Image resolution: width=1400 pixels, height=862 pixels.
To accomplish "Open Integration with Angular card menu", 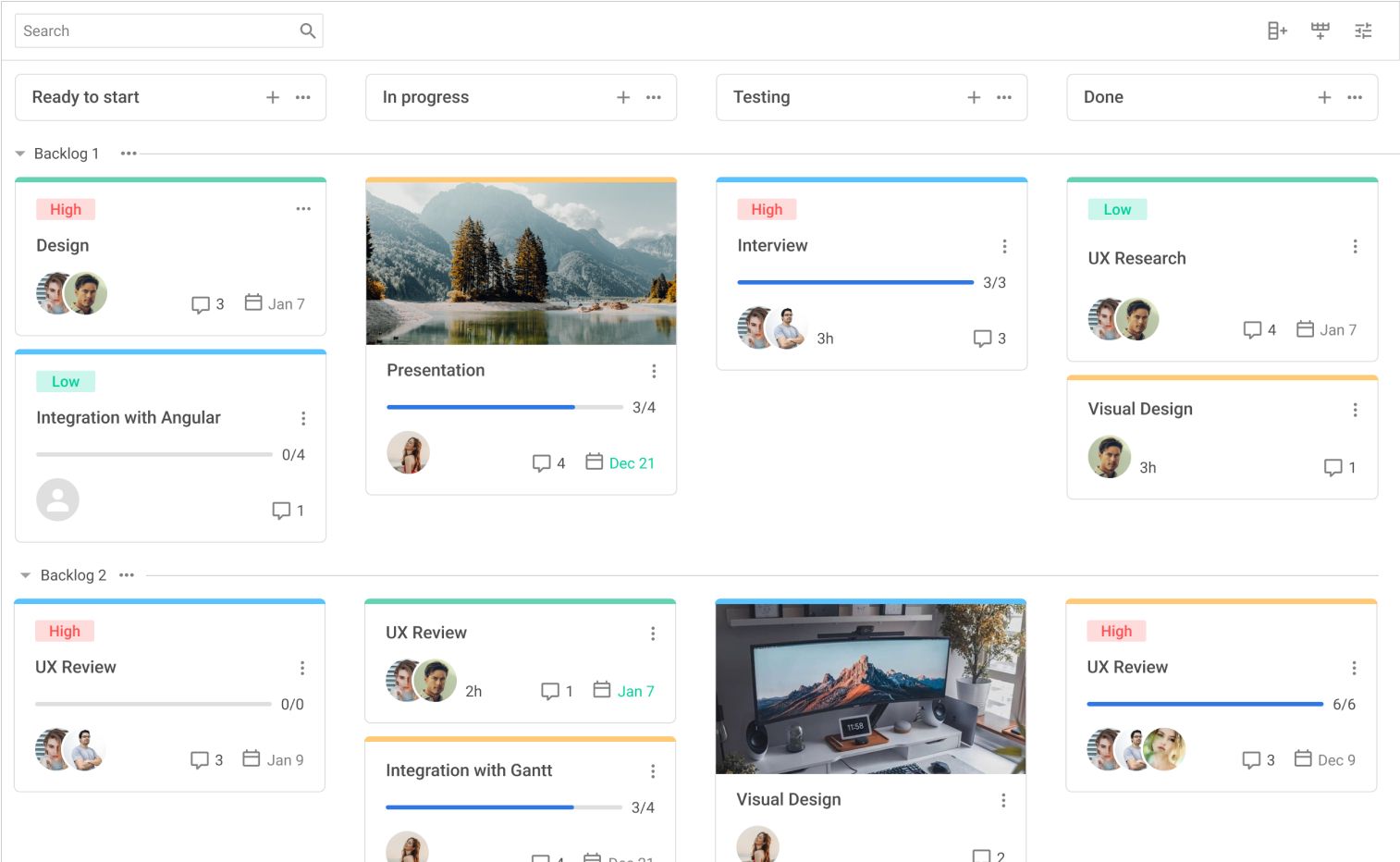I will pyautogui.click(x=303, y=419).
